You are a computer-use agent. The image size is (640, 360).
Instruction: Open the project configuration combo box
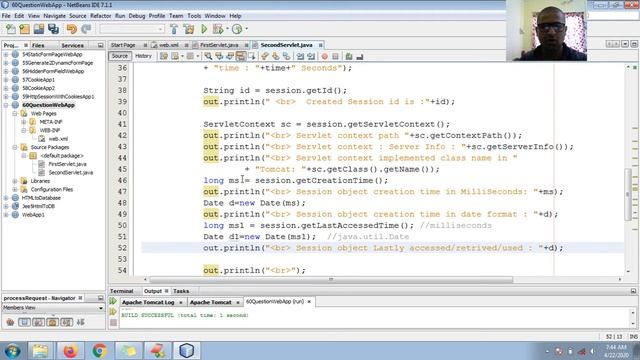pos(132,29)
